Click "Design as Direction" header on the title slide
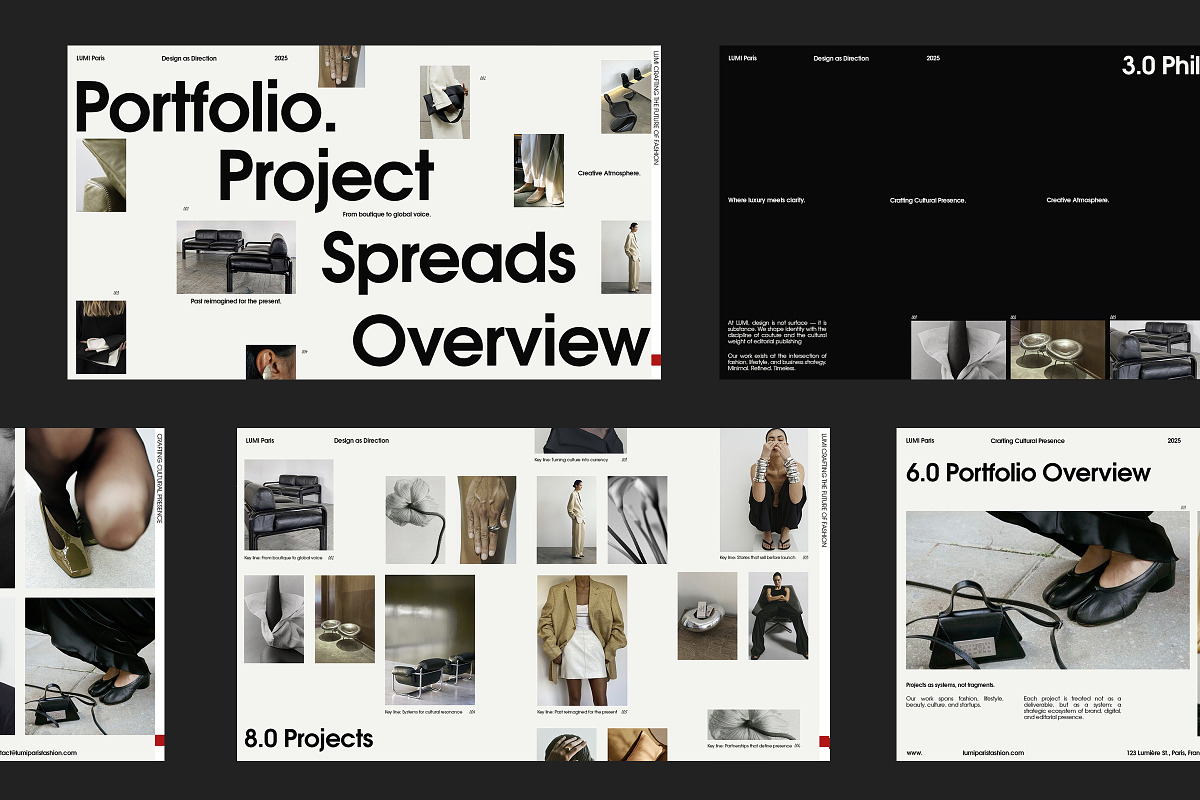This screenshot has height=800, width=1200. point(189,58)
